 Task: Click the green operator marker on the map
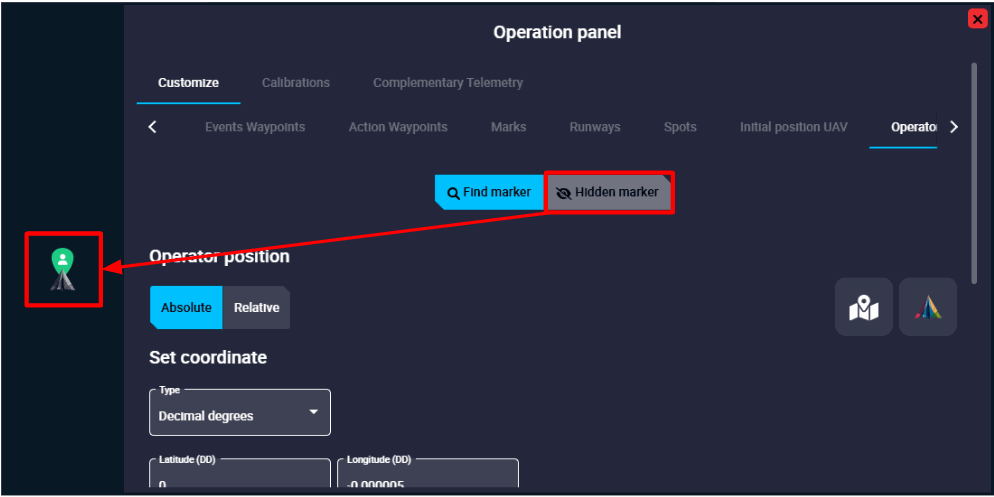63,263
